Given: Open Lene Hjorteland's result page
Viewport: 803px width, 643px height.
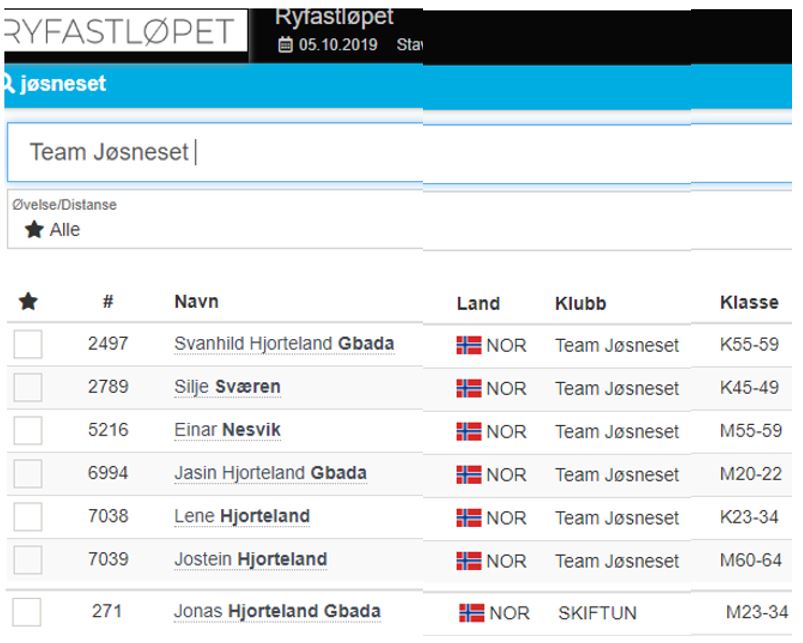Looking at the screenshot, I should pos(242,516).
